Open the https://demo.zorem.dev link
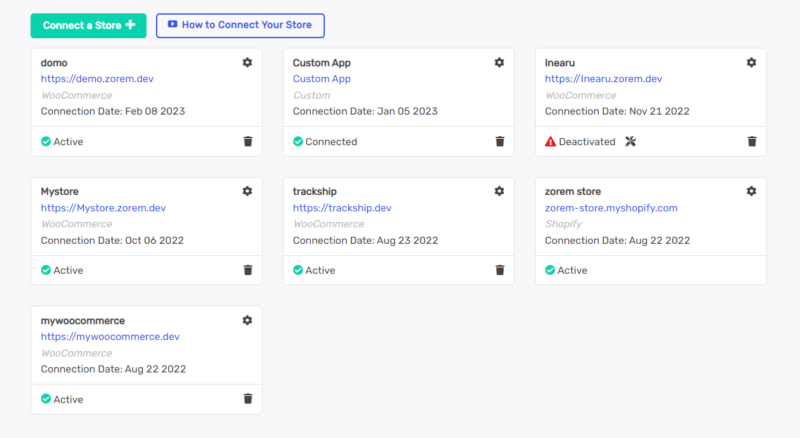This screenshot has height=438, width=800. tap(97, 79)
